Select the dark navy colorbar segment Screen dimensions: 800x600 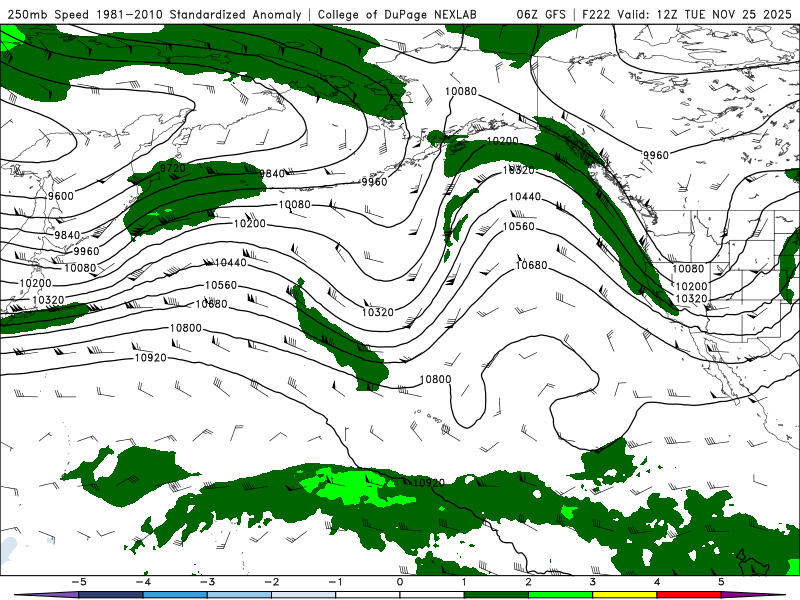click(110, 595)
